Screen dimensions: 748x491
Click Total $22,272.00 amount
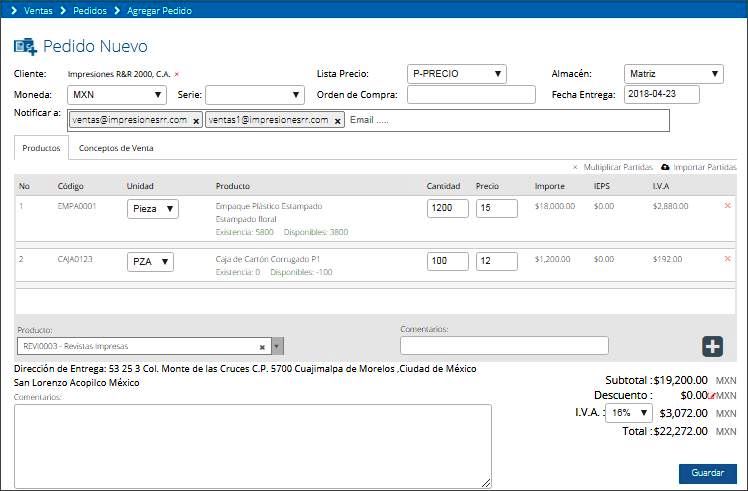click(680, 431)
